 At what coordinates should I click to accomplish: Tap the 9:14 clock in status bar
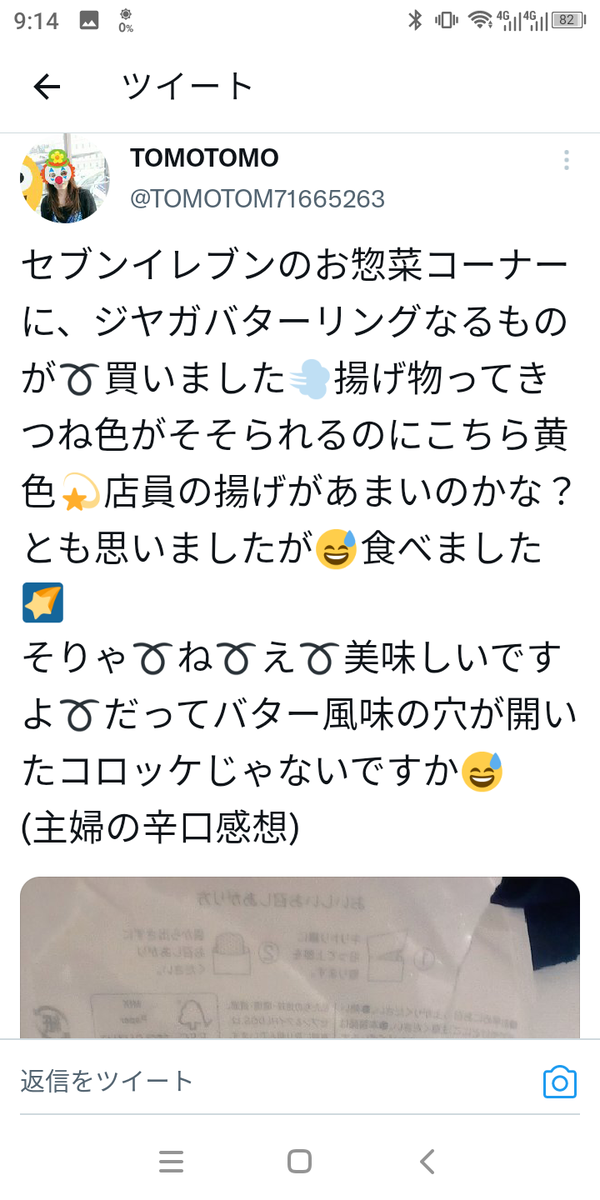click(x=36, y=19)
